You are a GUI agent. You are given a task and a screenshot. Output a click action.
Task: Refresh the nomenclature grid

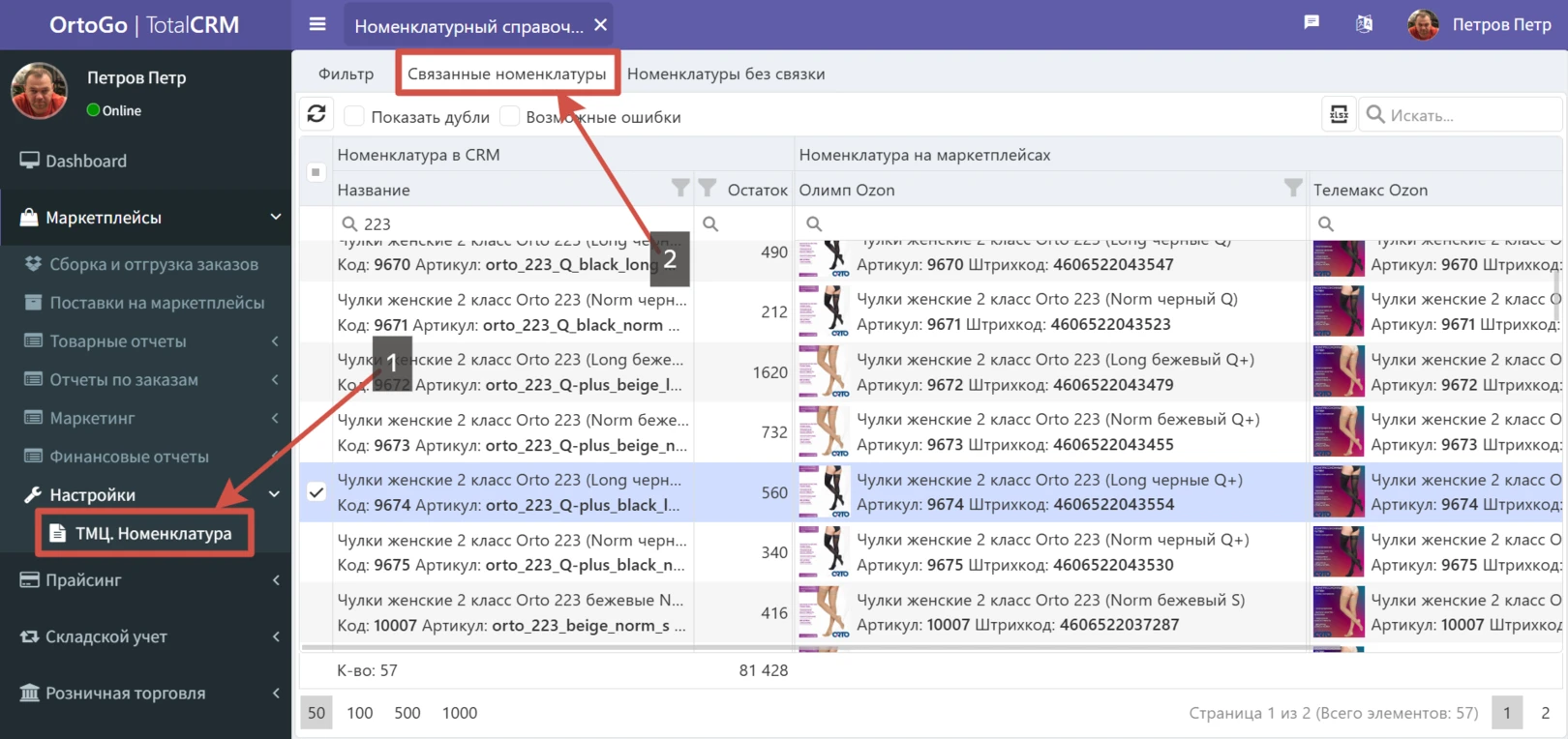(317, 114)
